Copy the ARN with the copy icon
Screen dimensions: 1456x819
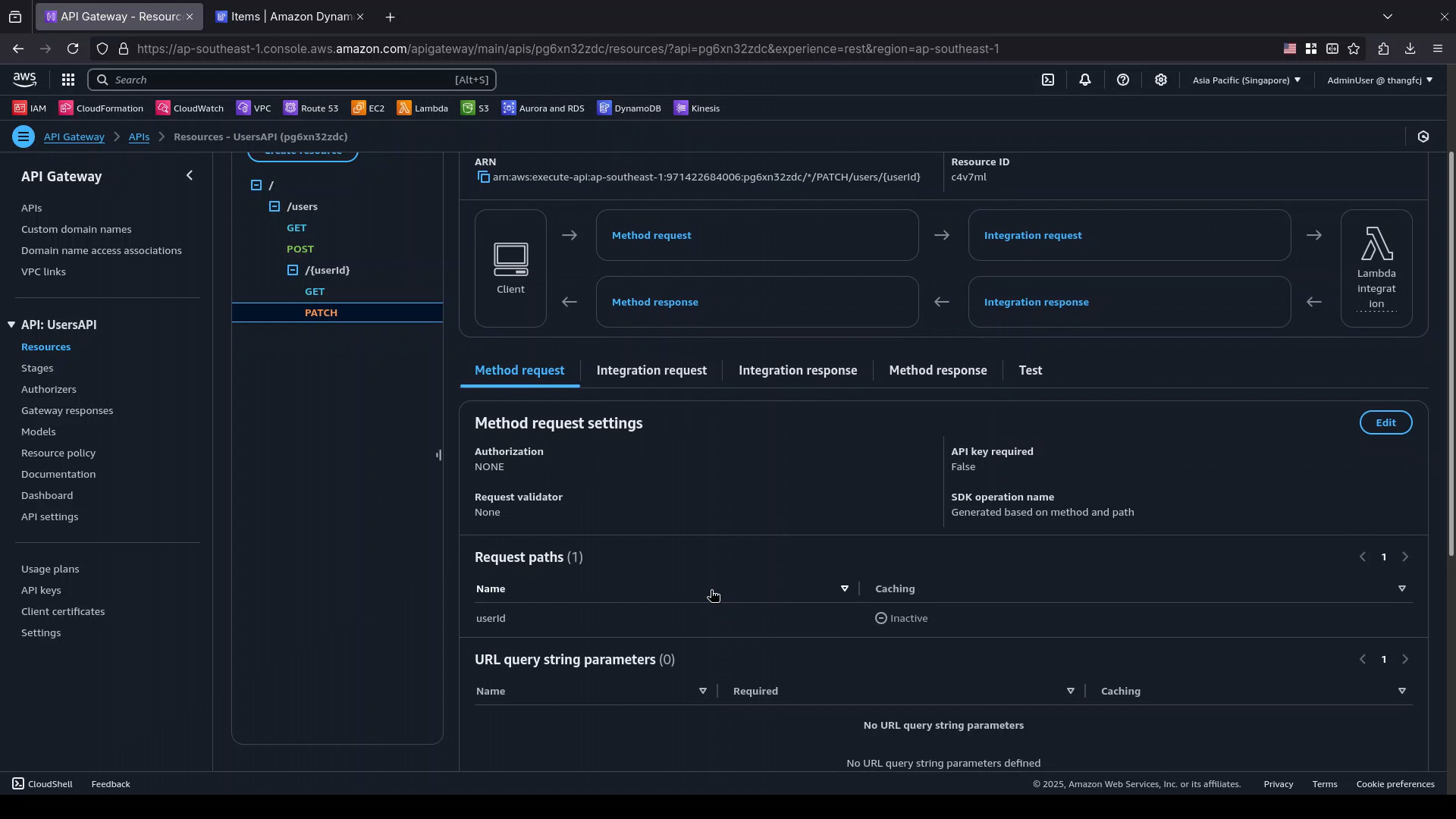pos(483,177)
